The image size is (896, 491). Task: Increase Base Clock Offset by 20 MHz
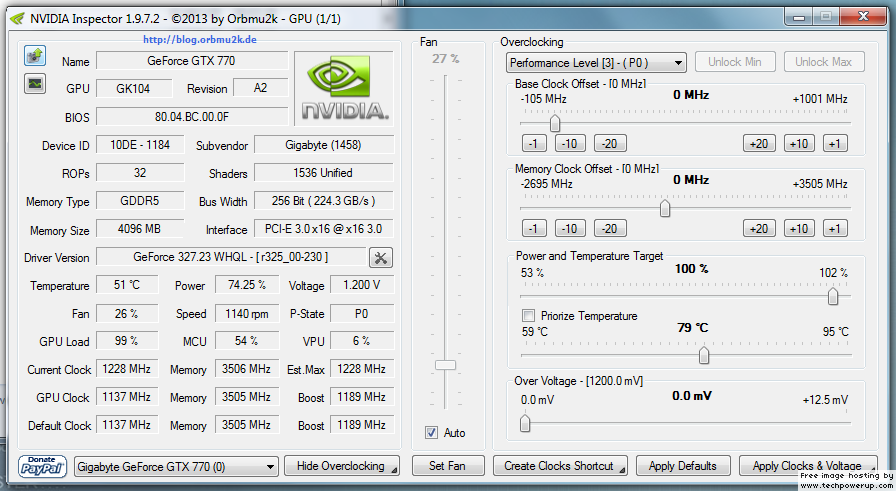point(759,143)
